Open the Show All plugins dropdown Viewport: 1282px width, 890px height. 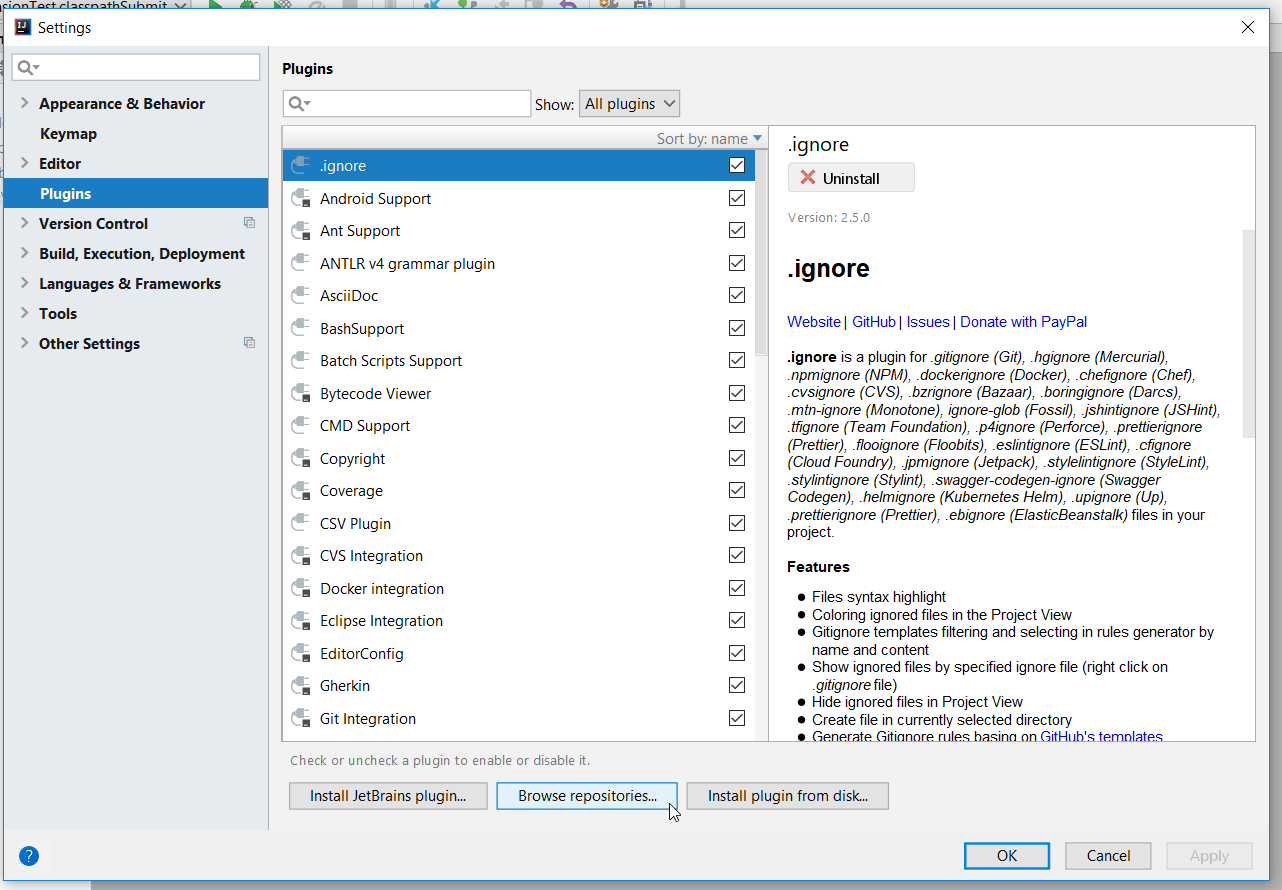629,104
